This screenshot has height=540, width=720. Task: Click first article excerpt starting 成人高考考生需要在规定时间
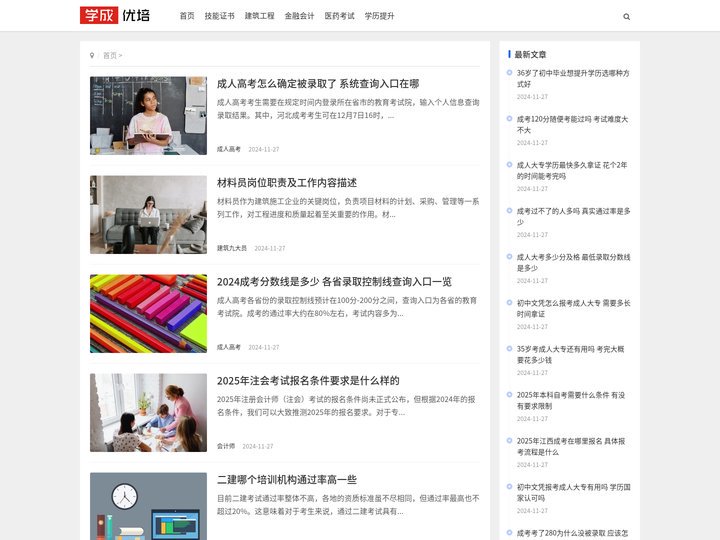[348, 109]
